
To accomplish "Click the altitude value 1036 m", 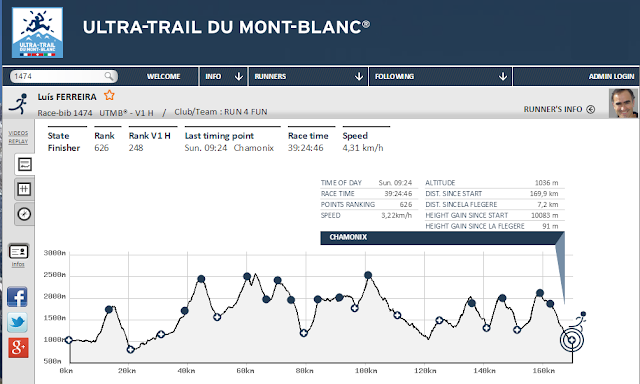I will [x=546, y=183].
